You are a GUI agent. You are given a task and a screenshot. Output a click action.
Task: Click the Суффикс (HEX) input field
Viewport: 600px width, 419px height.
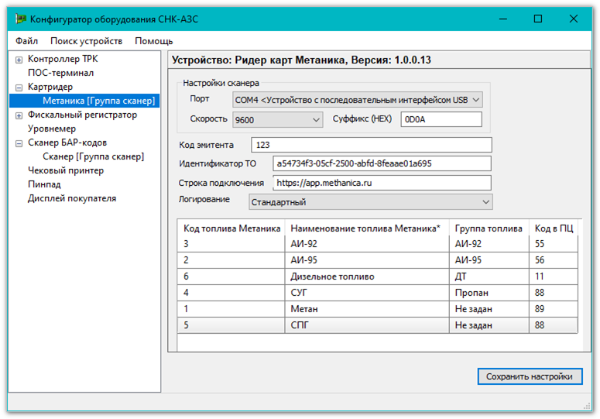(440, 120)
